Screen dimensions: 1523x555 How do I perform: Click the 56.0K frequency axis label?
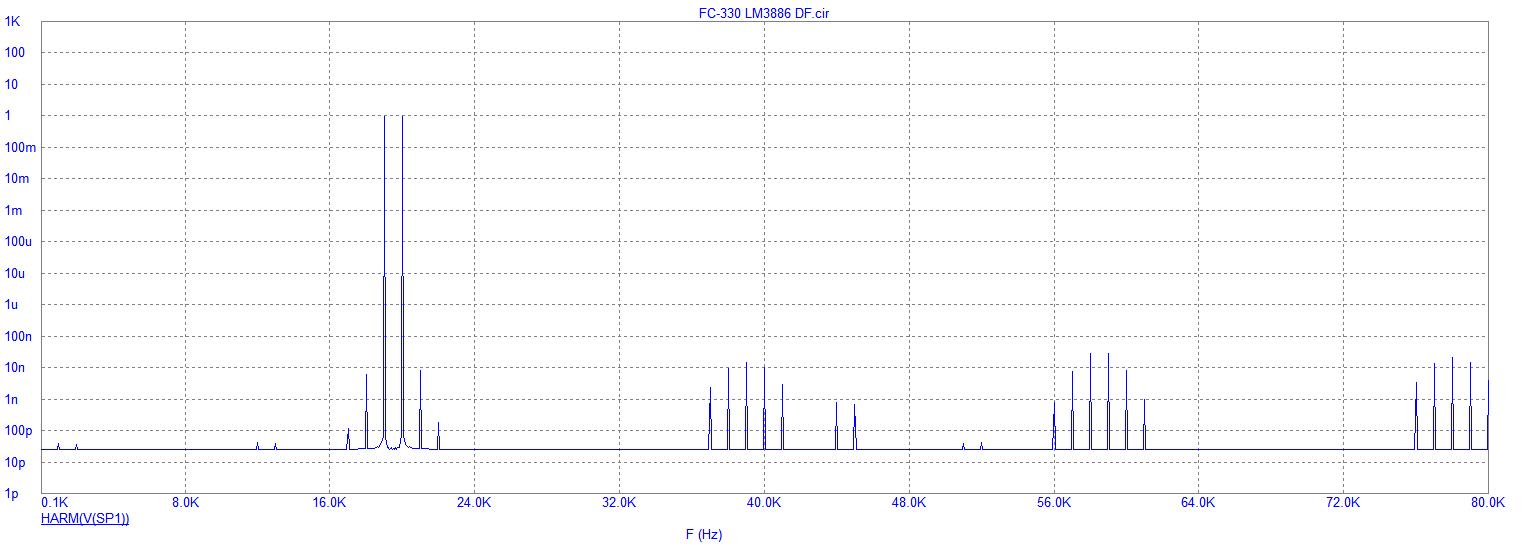point(1054,503)
